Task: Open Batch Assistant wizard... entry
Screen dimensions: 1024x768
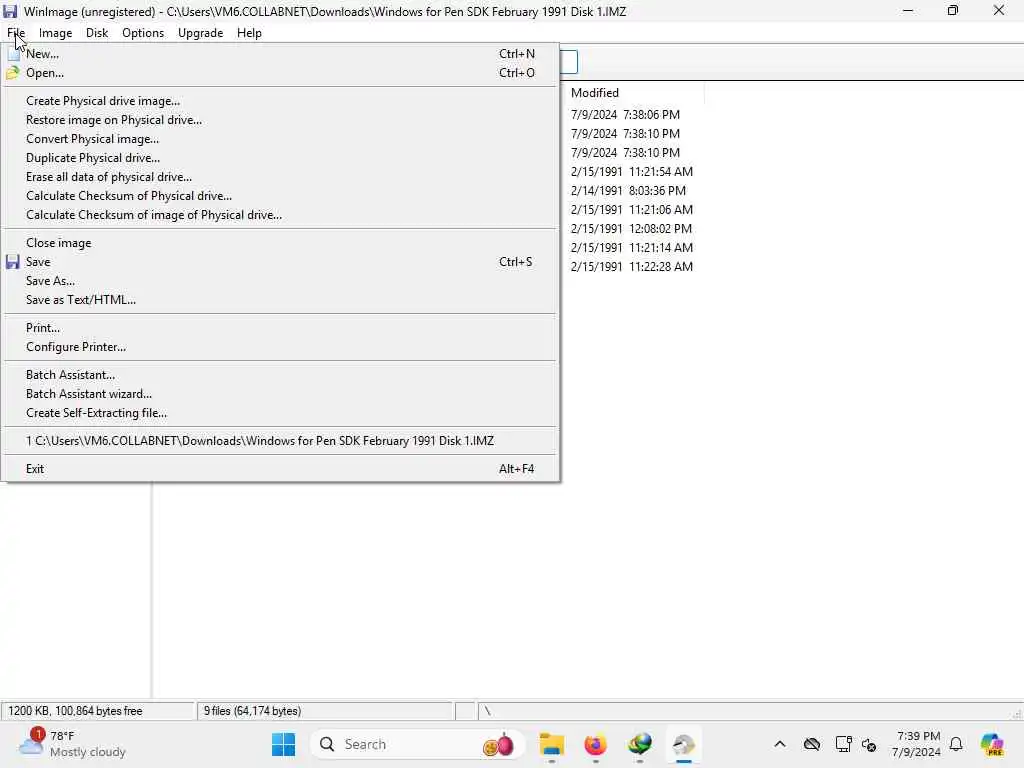Action: (281, 394)
